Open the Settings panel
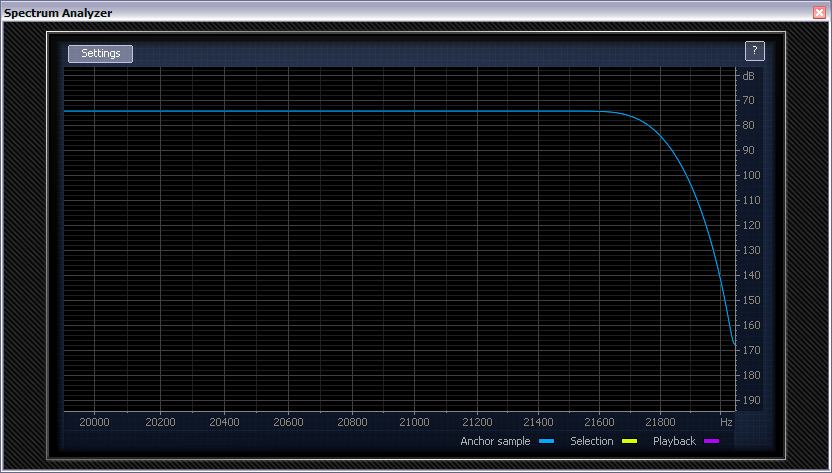 coord(100,54)
